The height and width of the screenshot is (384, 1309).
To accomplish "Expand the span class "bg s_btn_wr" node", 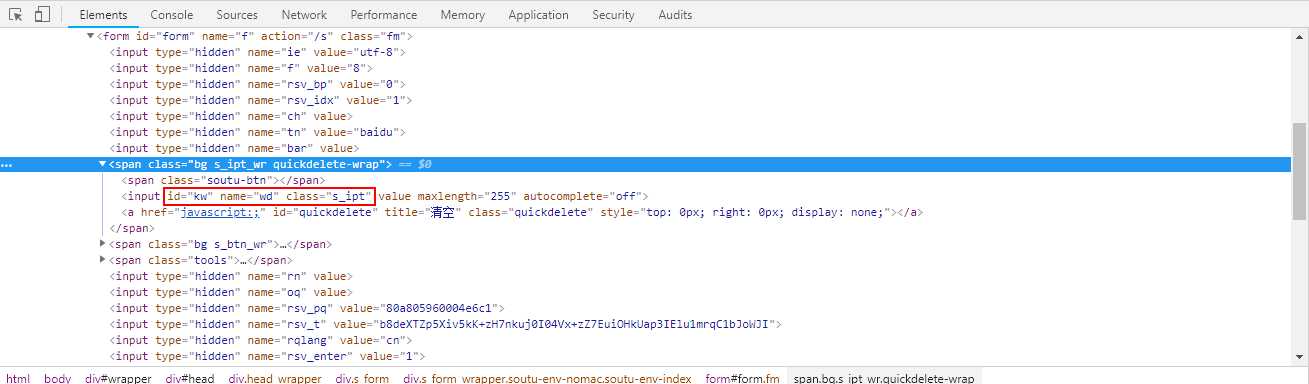I will 103,244.
